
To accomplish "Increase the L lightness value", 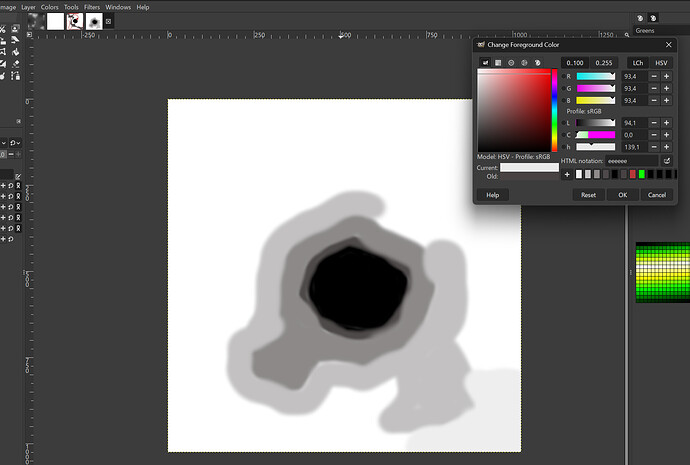I will tap(667, 123).
